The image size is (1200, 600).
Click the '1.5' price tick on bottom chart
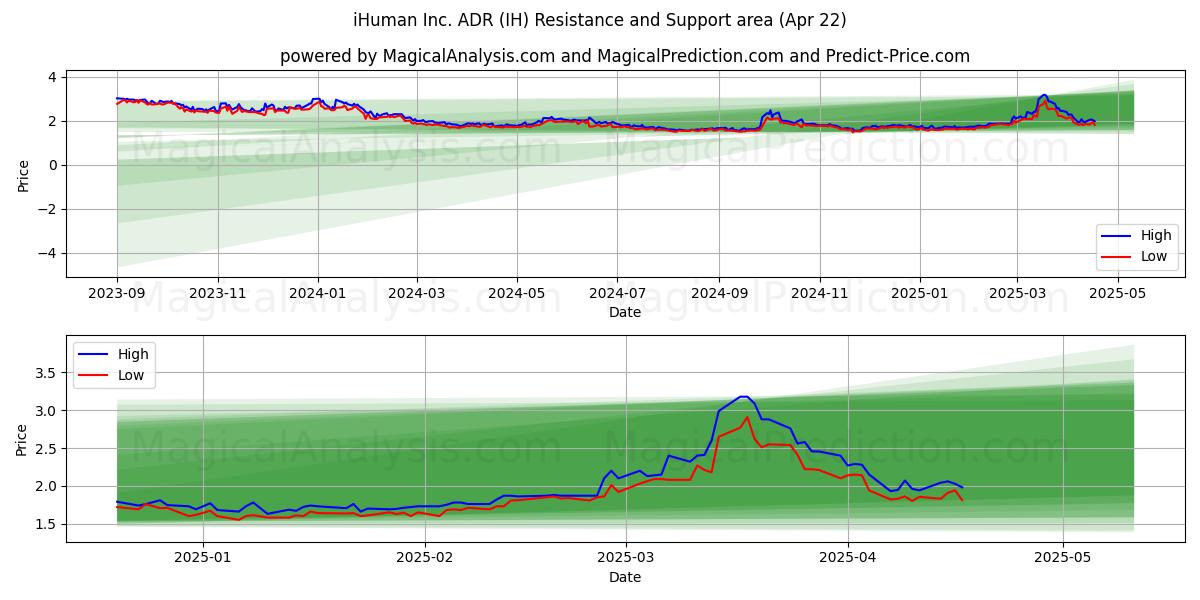(x=48, y=524)
